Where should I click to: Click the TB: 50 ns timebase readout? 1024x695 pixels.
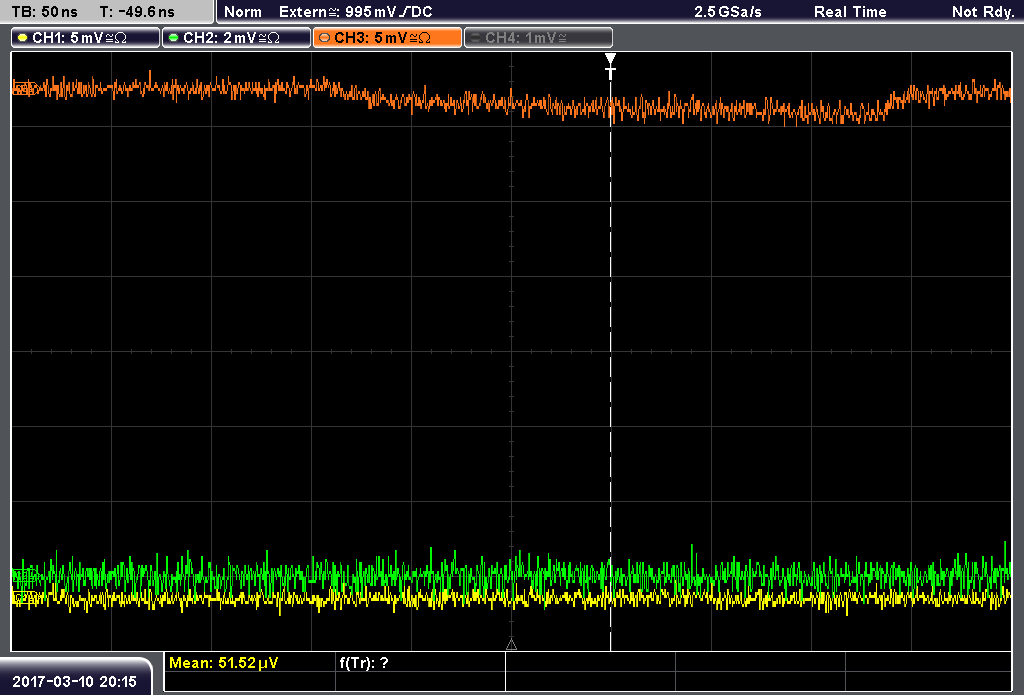[x=44, y=12]
